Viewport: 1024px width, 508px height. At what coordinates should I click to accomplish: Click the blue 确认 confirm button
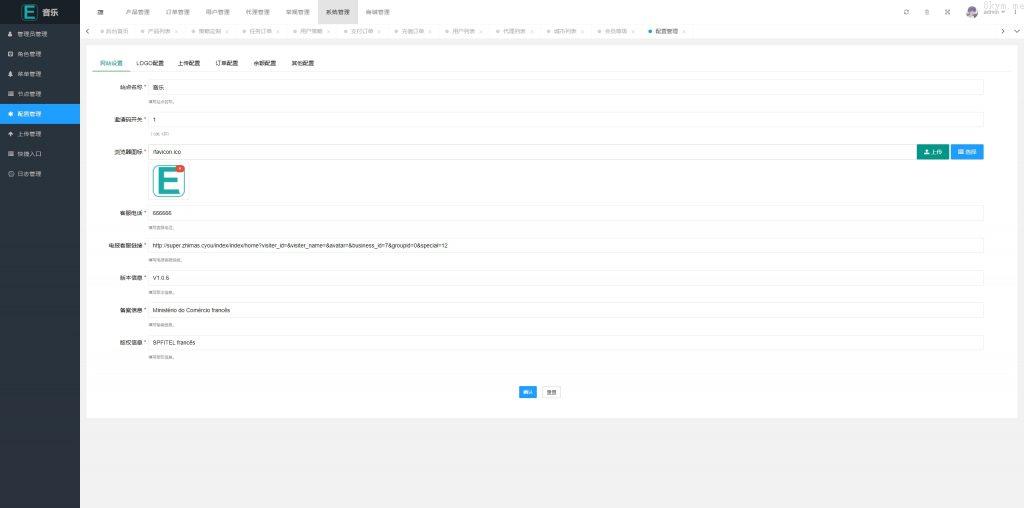[528, 392]
